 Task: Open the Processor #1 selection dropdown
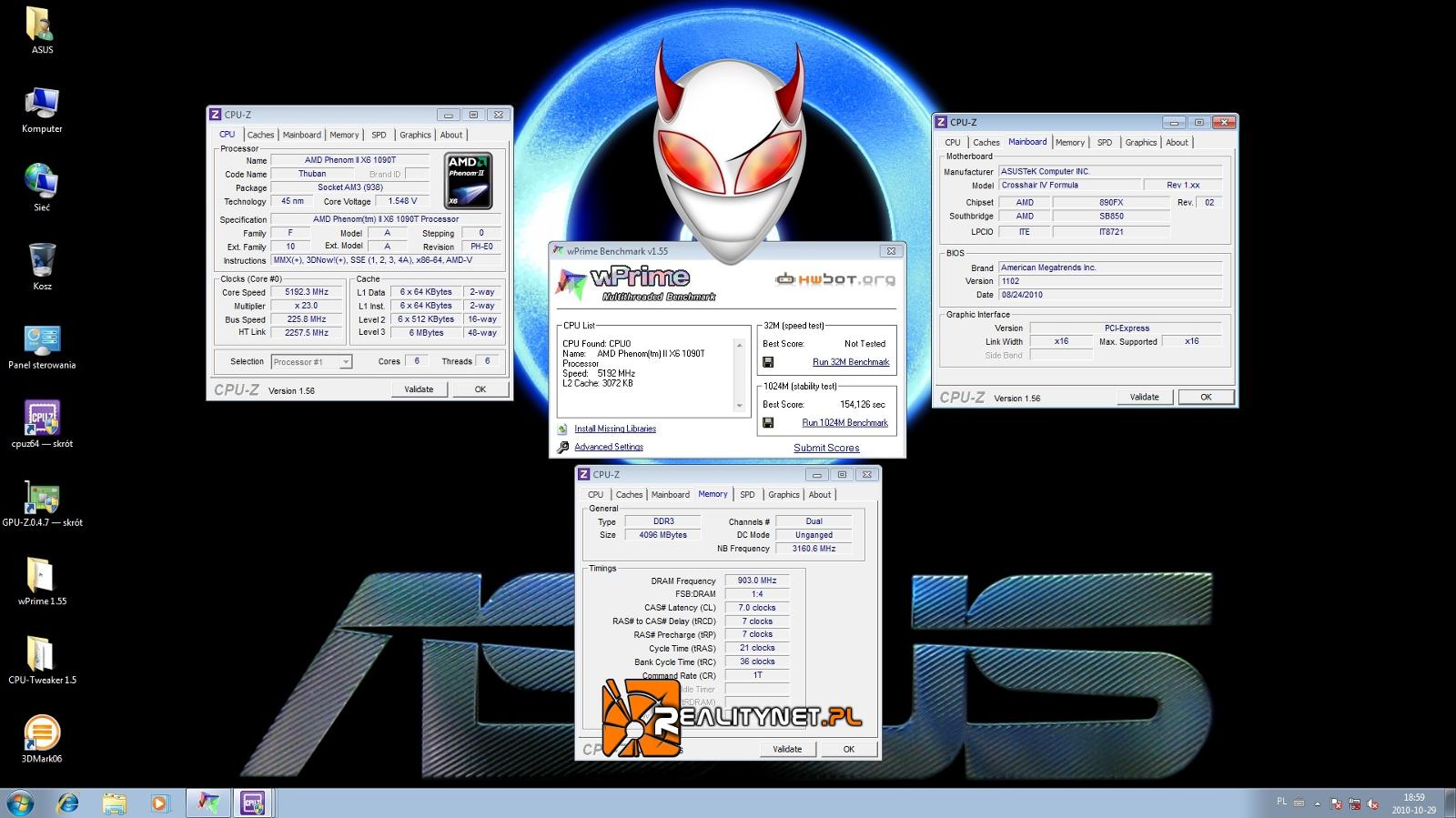click(x=311, y=362)
